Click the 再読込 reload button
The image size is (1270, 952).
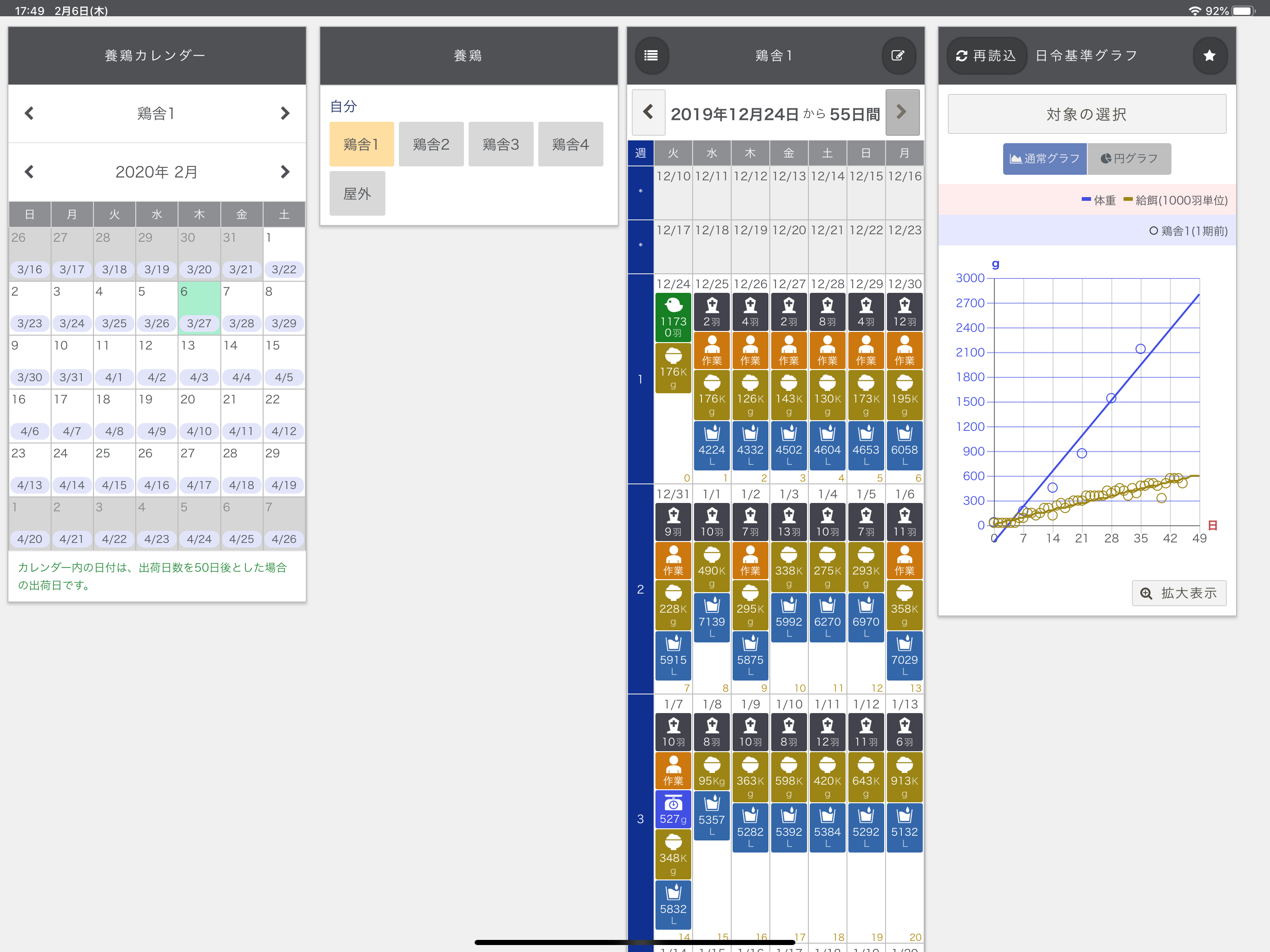click(x=986, y=56)
